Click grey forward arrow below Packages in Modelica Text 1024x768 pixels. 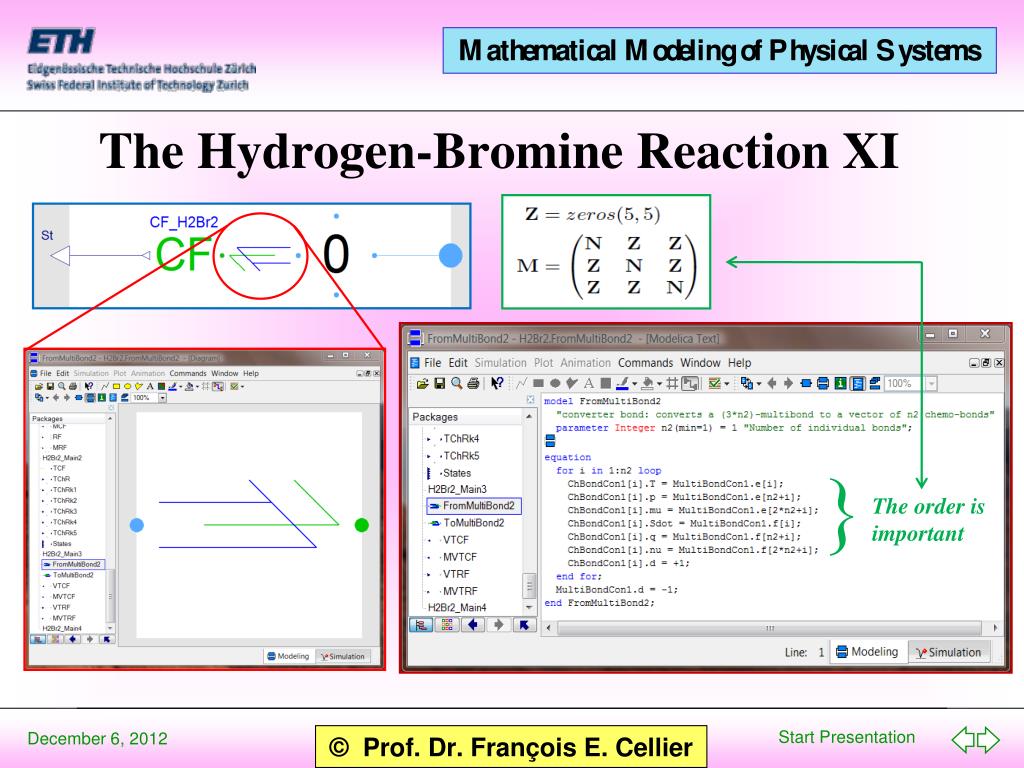(x=498, y=625)
